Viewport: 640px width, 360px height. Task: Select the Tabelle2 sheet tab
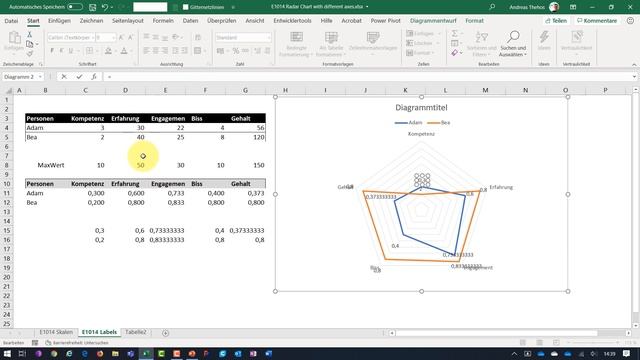point(136,332)
